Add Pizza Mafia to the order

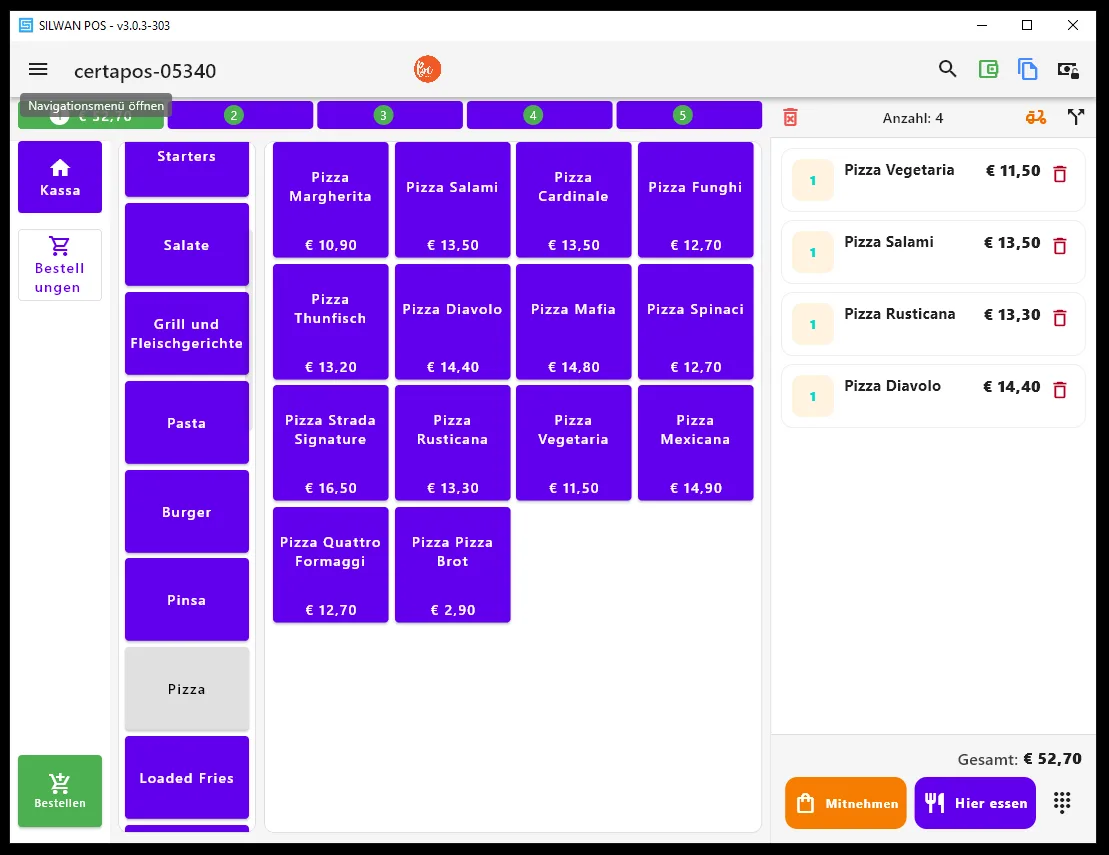(x=574, y=322)
